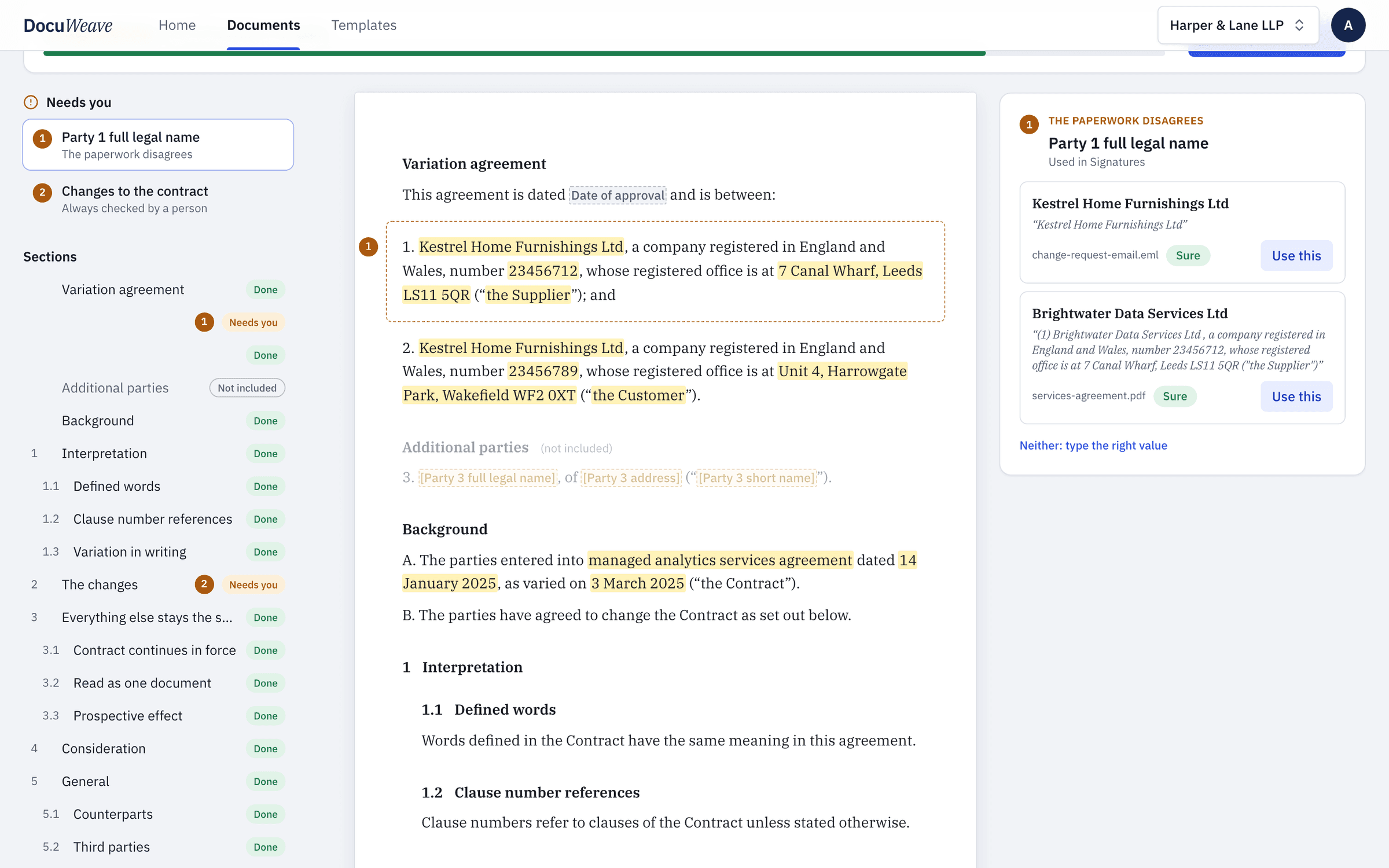This screenshot has width=1389, height=868.
Task: Open Interpretation section in outline
Action: 158,453
